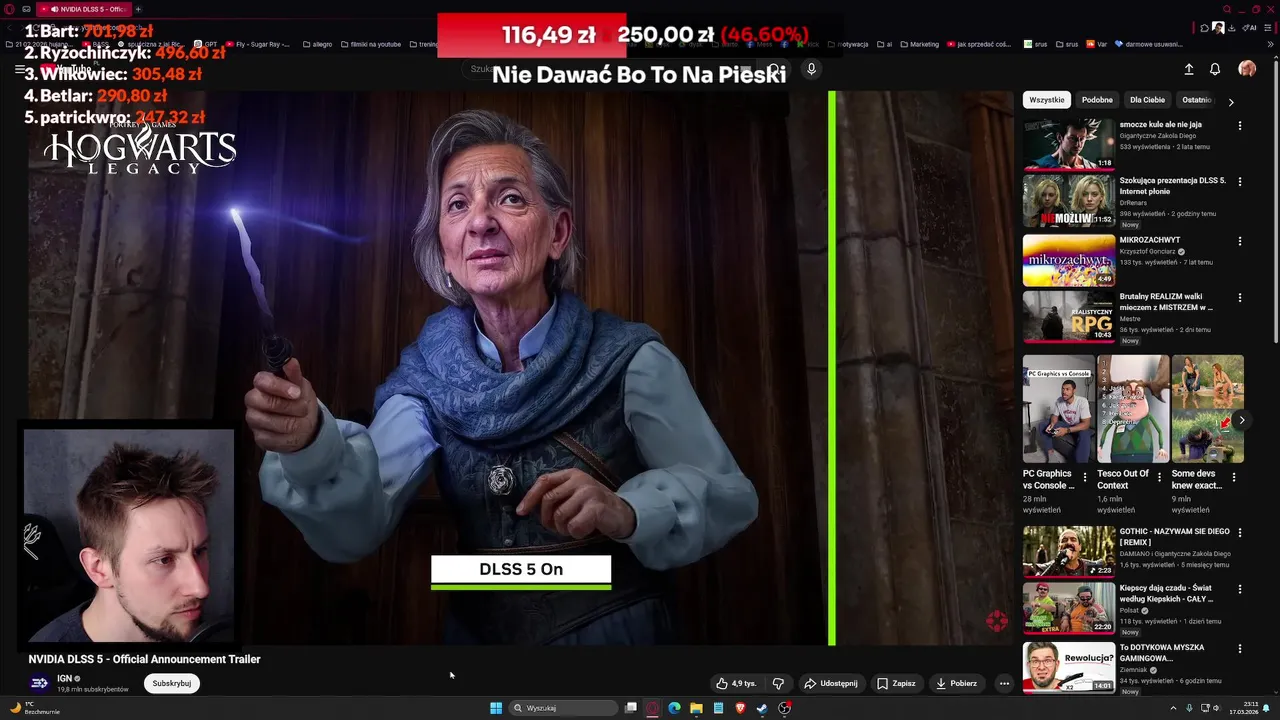Open the IGN channel name link
Image resolution: width=1280 pixels, height=720 pixels.
[65, 679]
